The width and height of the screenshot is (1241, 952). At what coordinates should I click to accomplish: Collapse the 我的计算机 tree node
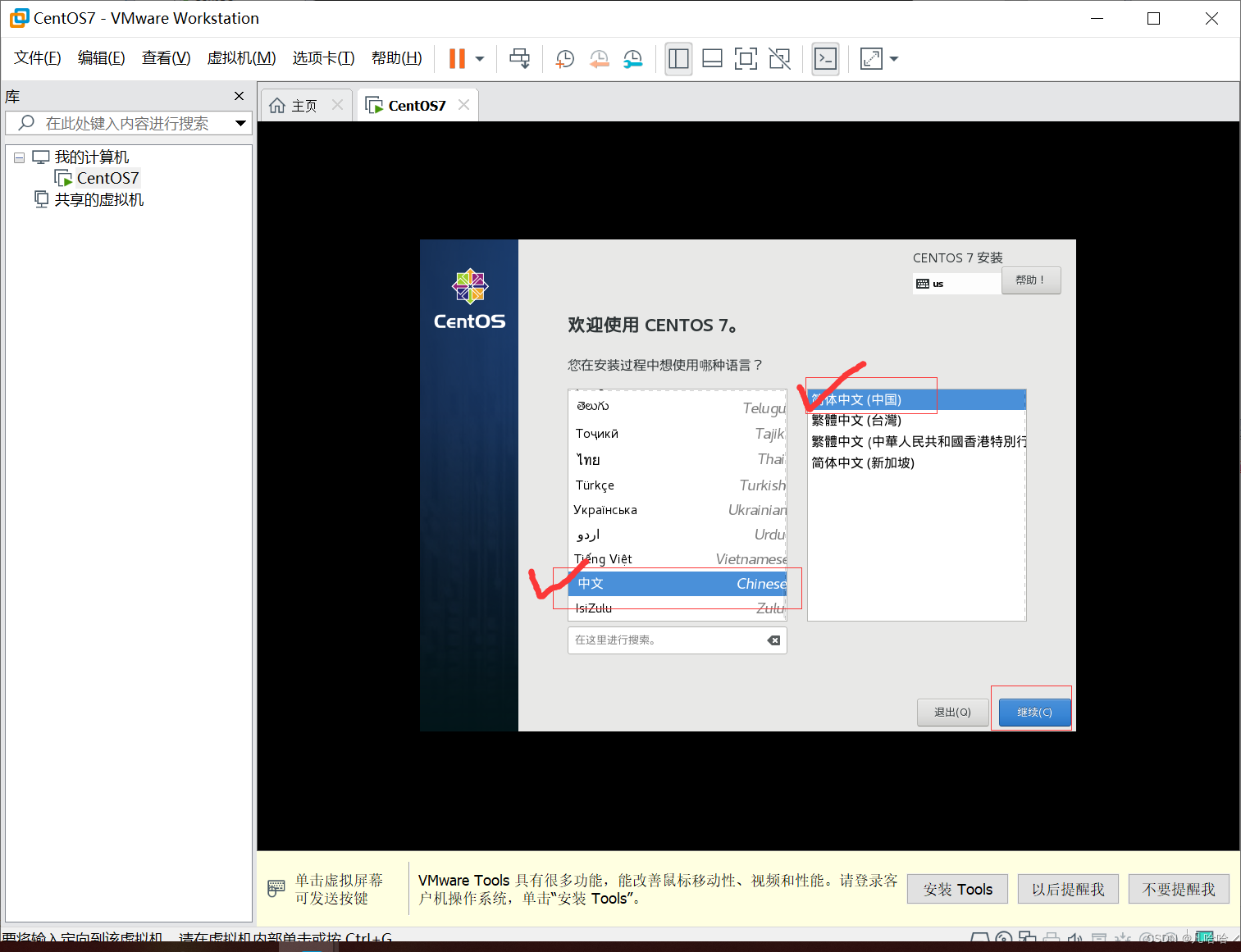(19, 157)
